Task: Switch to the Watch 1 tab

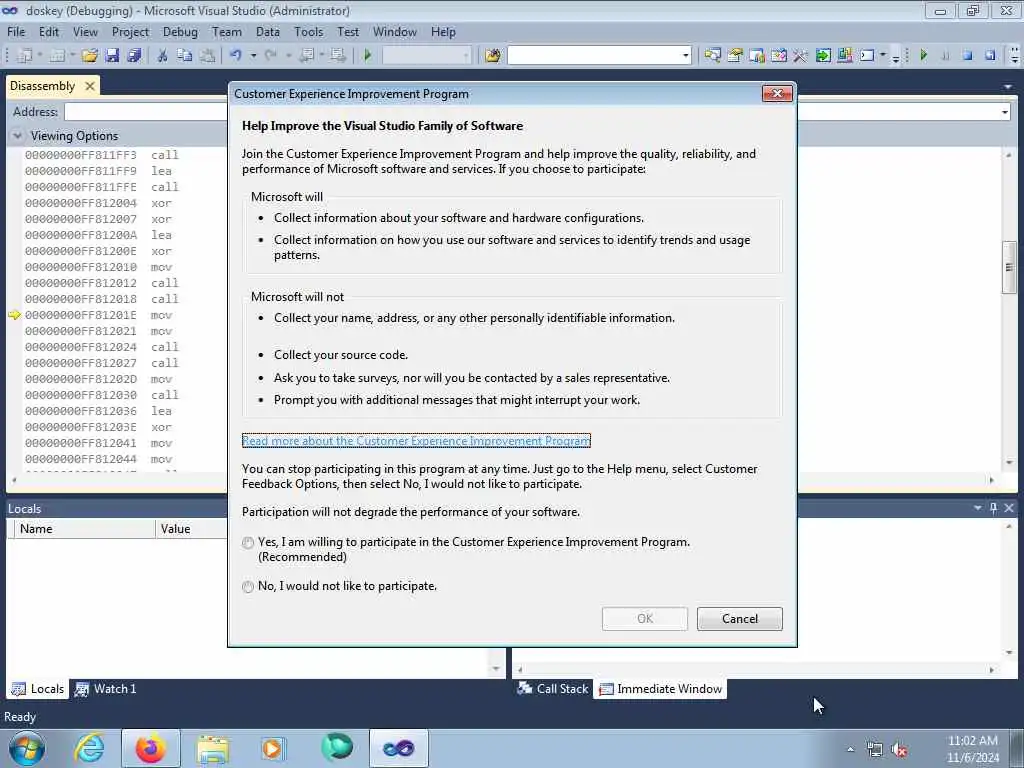Action: [105, 688]
